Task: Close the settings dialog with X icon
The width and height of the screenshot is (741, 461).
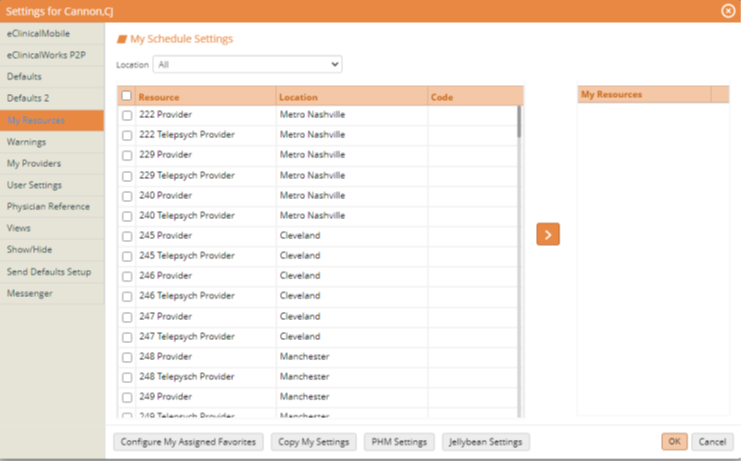Action: tap(728, 10)
